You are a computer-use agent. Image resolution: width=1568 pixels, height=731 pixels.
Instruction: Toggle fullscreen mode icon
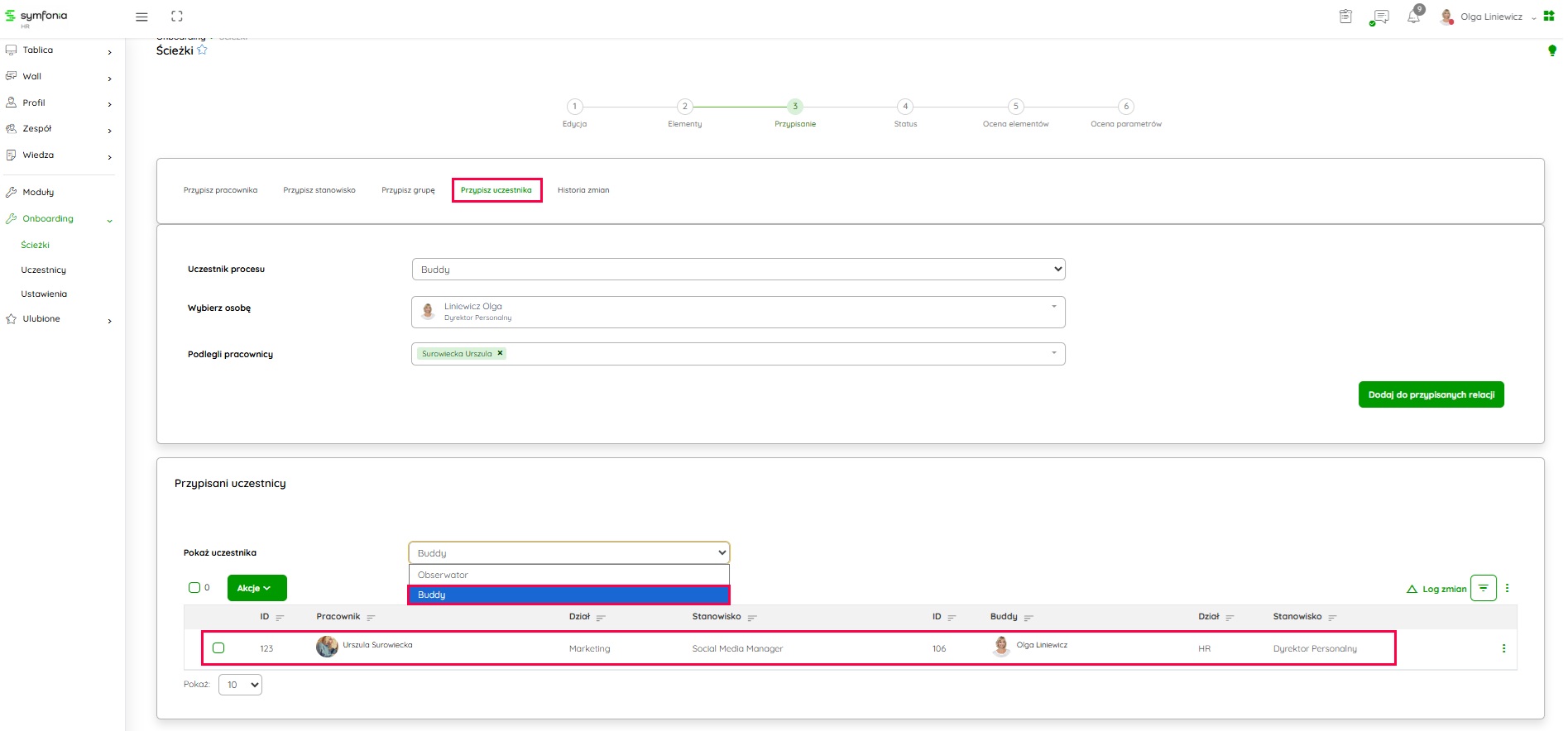click(x=177, y=17)
